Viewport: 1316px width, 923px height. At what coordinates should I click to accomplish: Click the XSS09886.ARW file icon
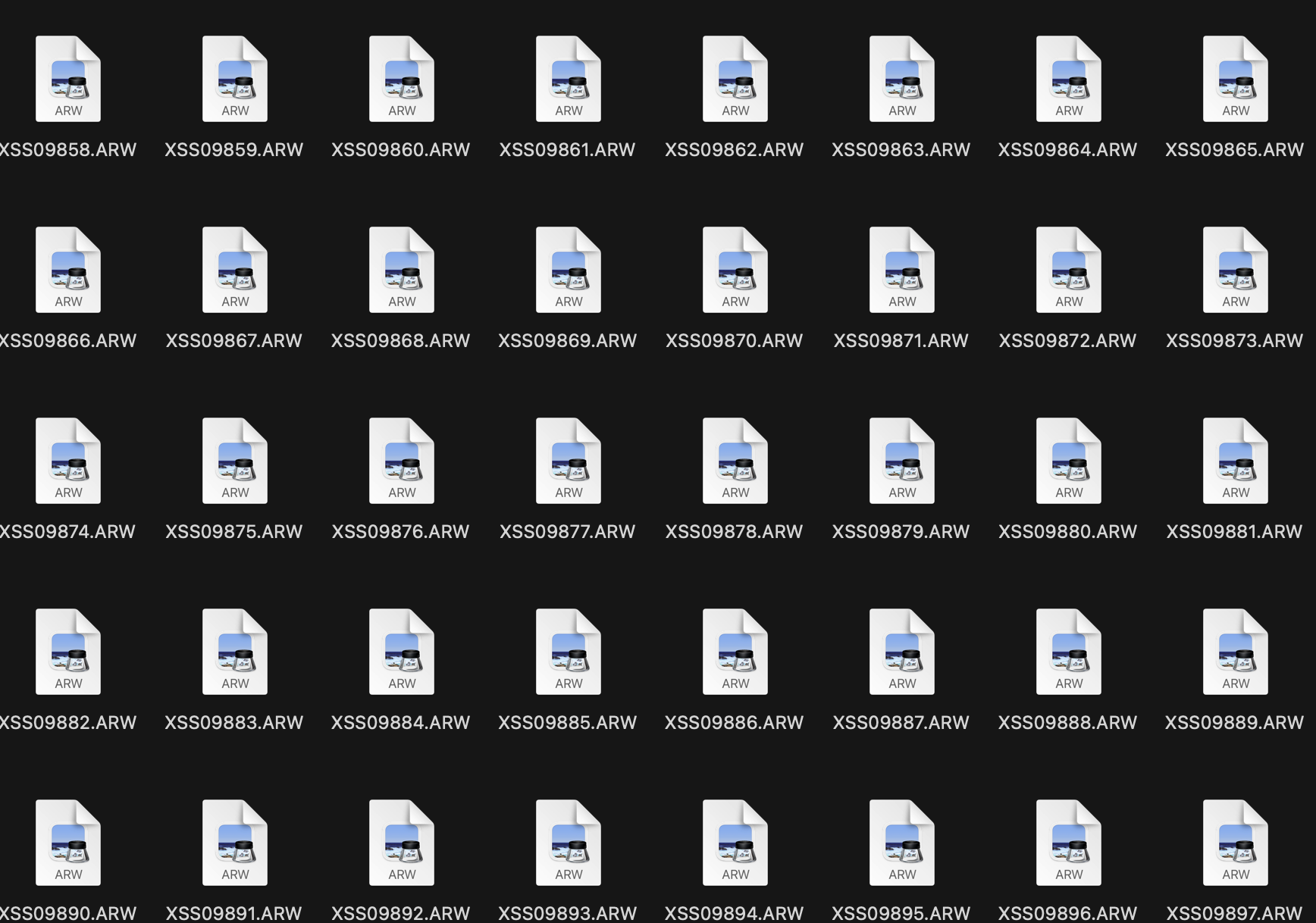pos(735,652)
